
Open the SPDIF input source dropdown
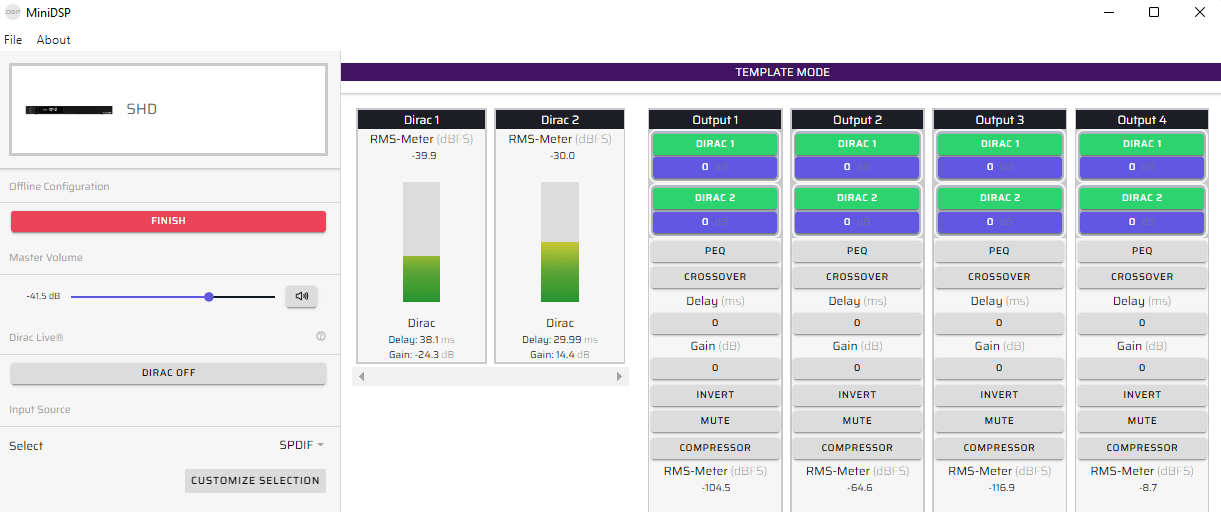(301, 446)
